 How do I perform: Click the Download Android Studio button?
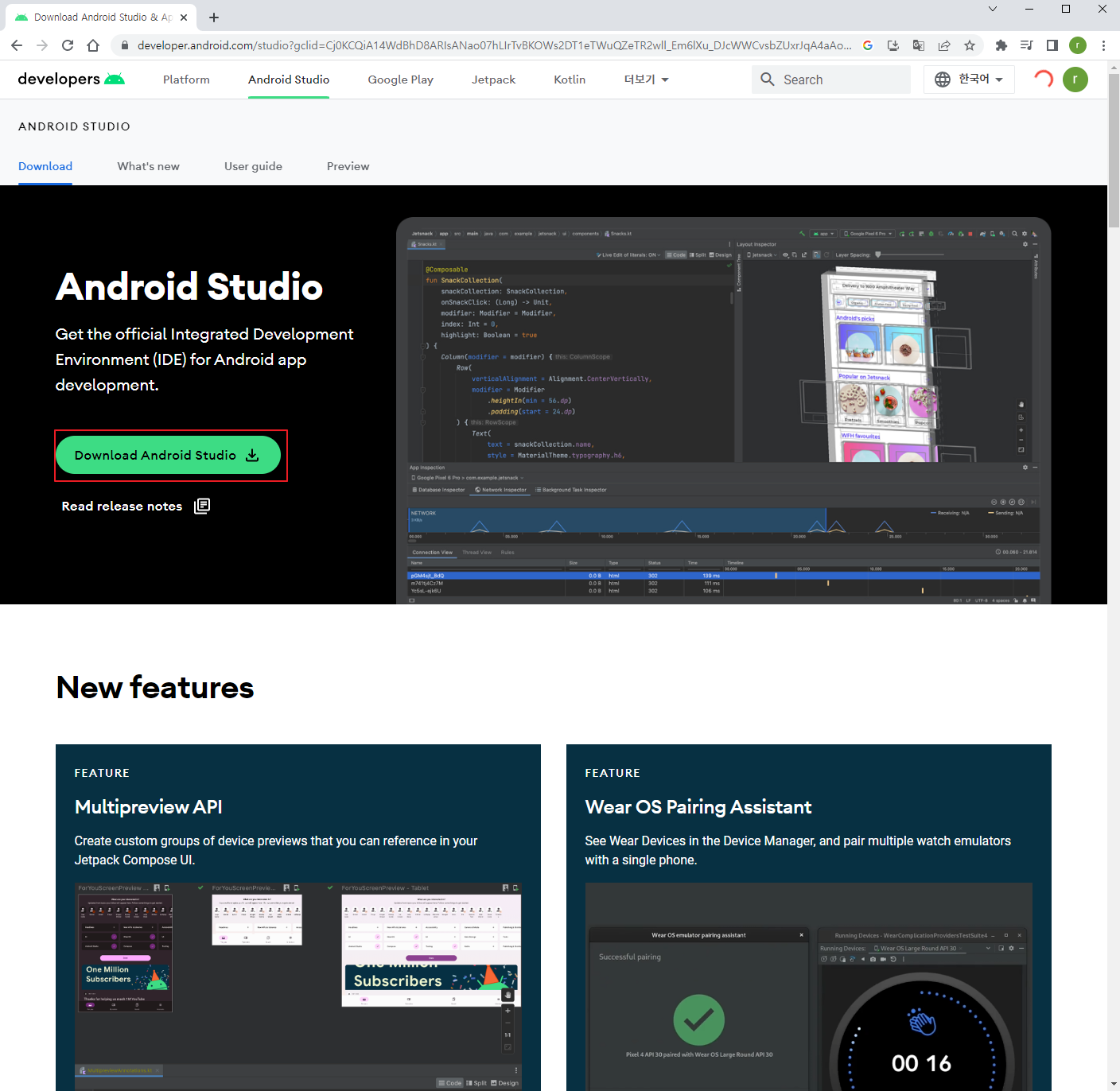168,456
